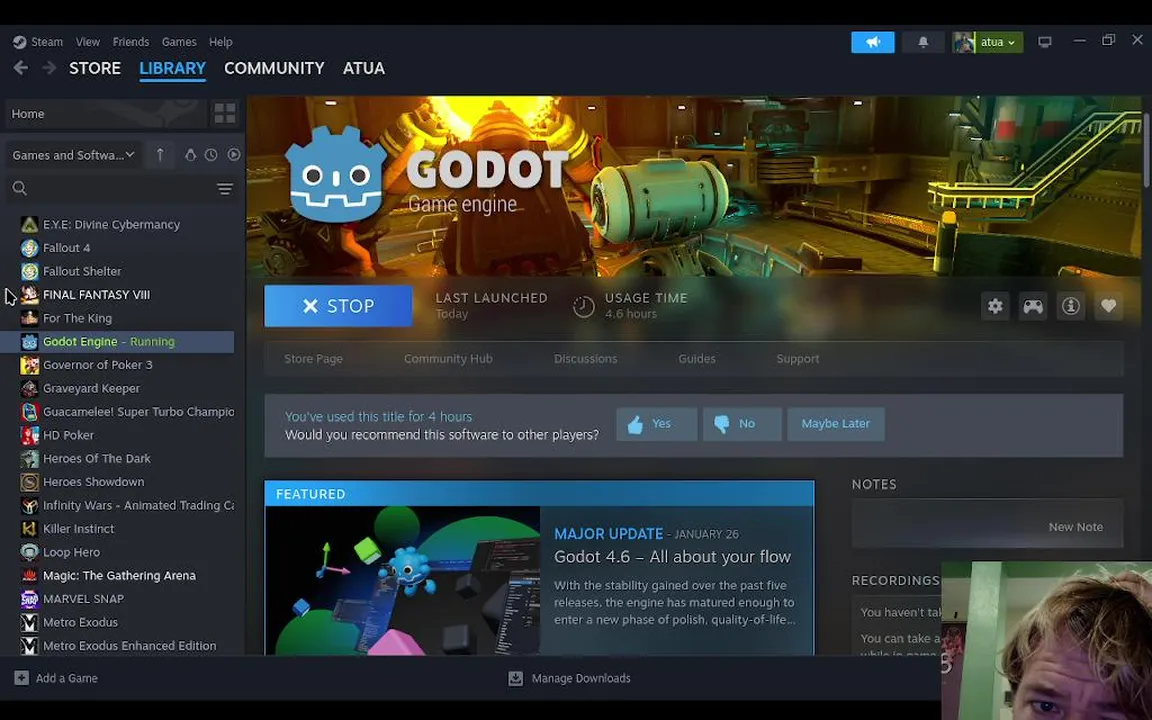This screenshot has height=720, width=1152.
Task: Open the Guides link
Action: pyautogui.click(x=696, y=359)
